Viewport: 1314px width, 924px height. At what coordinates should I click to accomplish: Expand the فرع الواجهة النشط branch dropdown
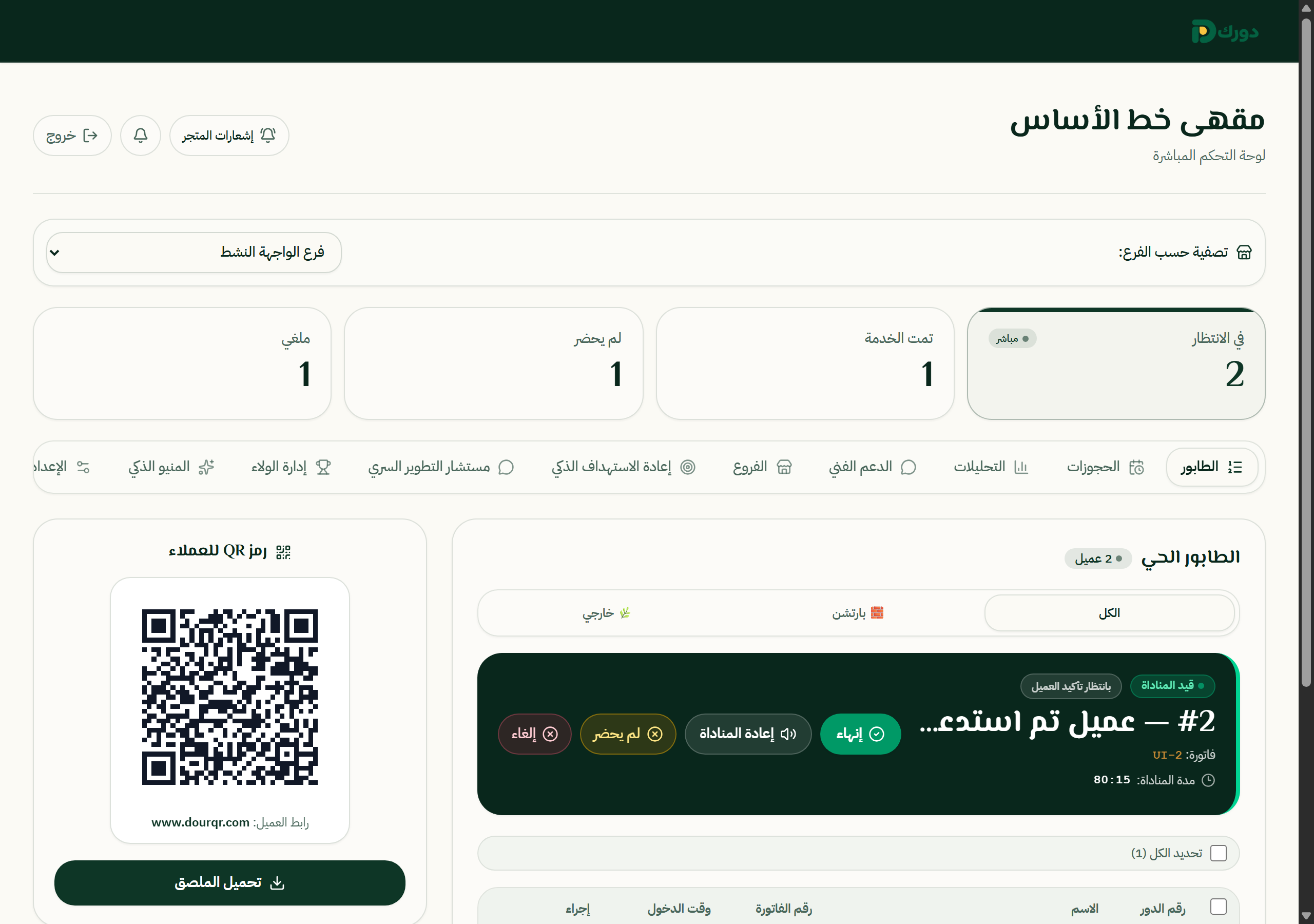194,253
